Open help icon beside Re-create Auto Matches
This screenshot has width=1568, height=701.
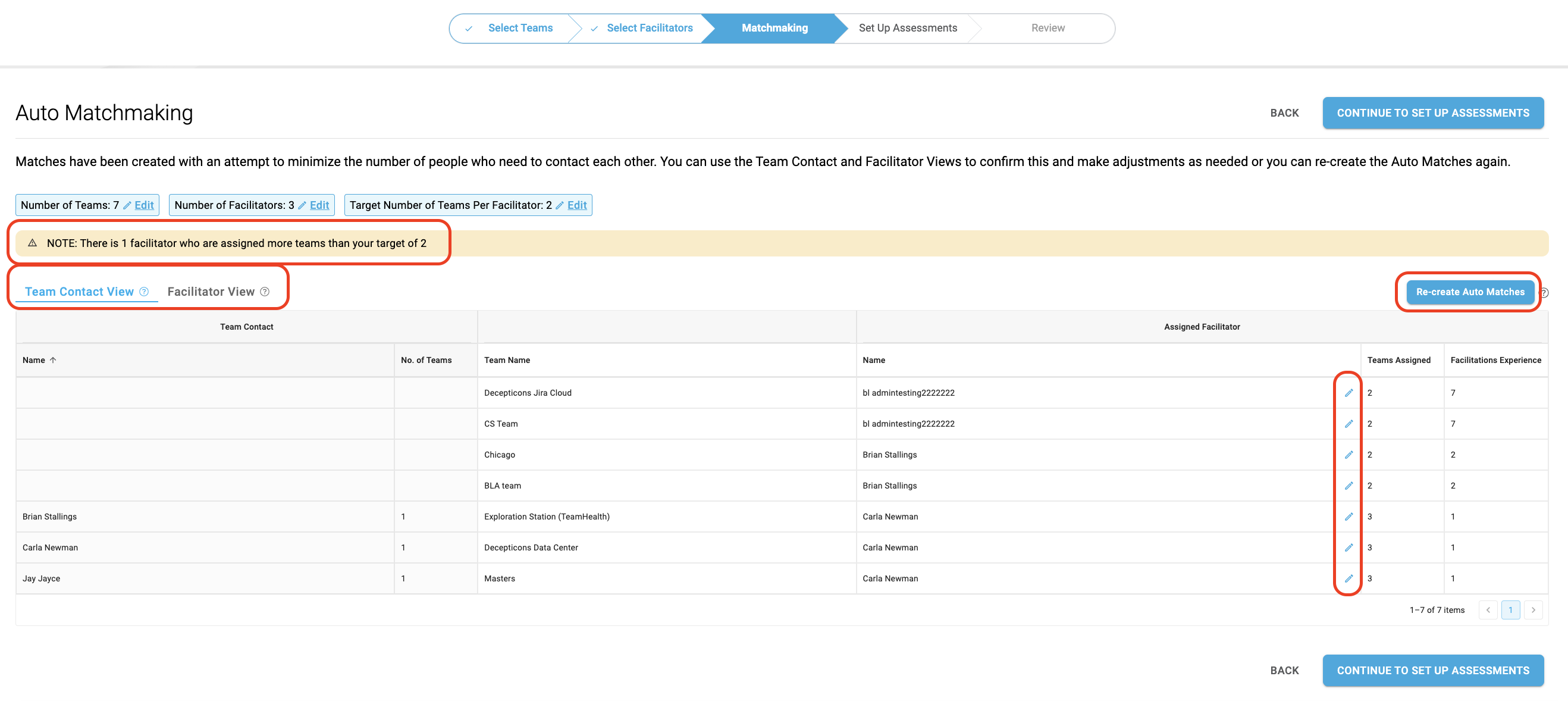[x=1544, y=293]
